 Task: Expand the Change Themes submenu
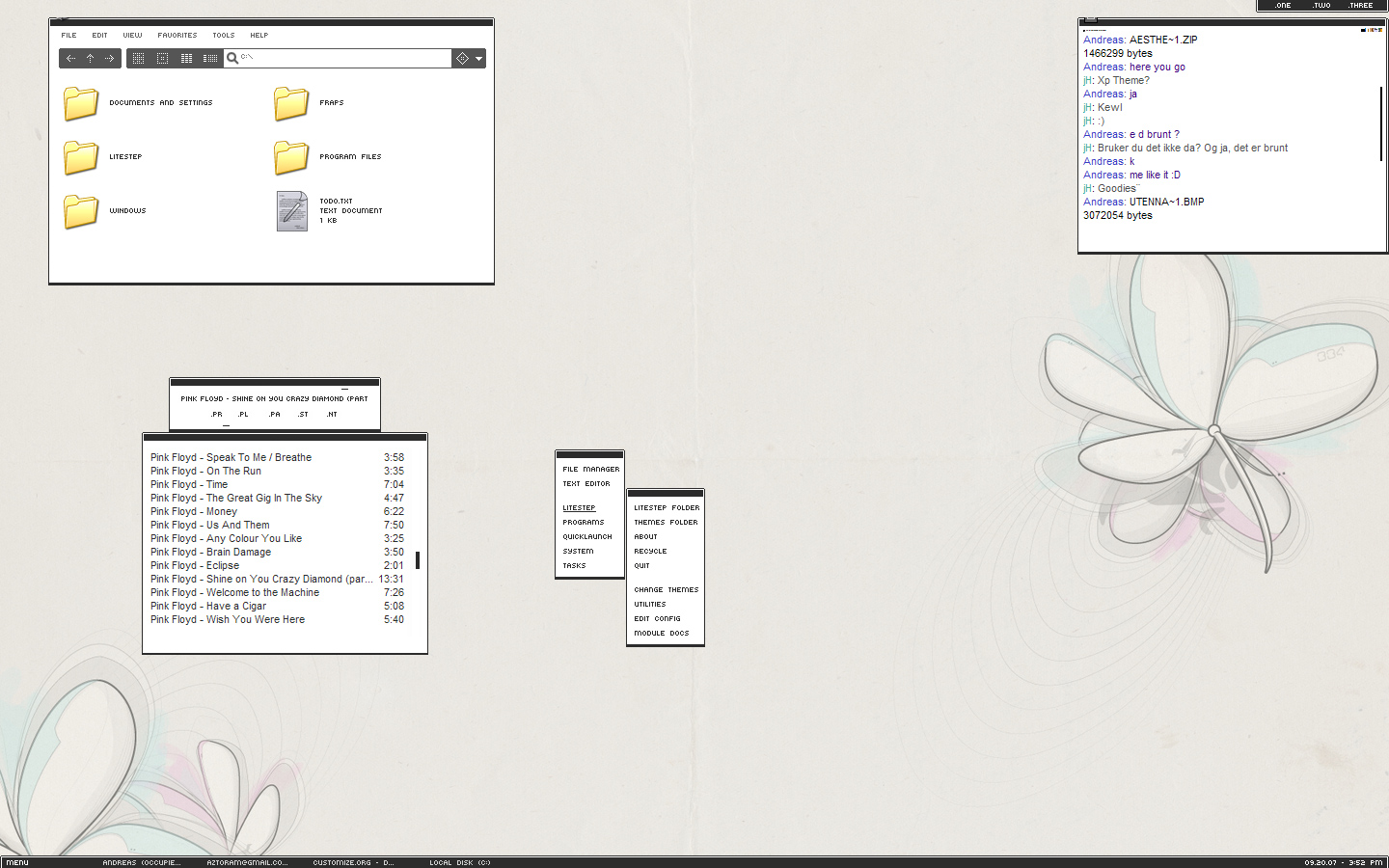coord(666,589)
